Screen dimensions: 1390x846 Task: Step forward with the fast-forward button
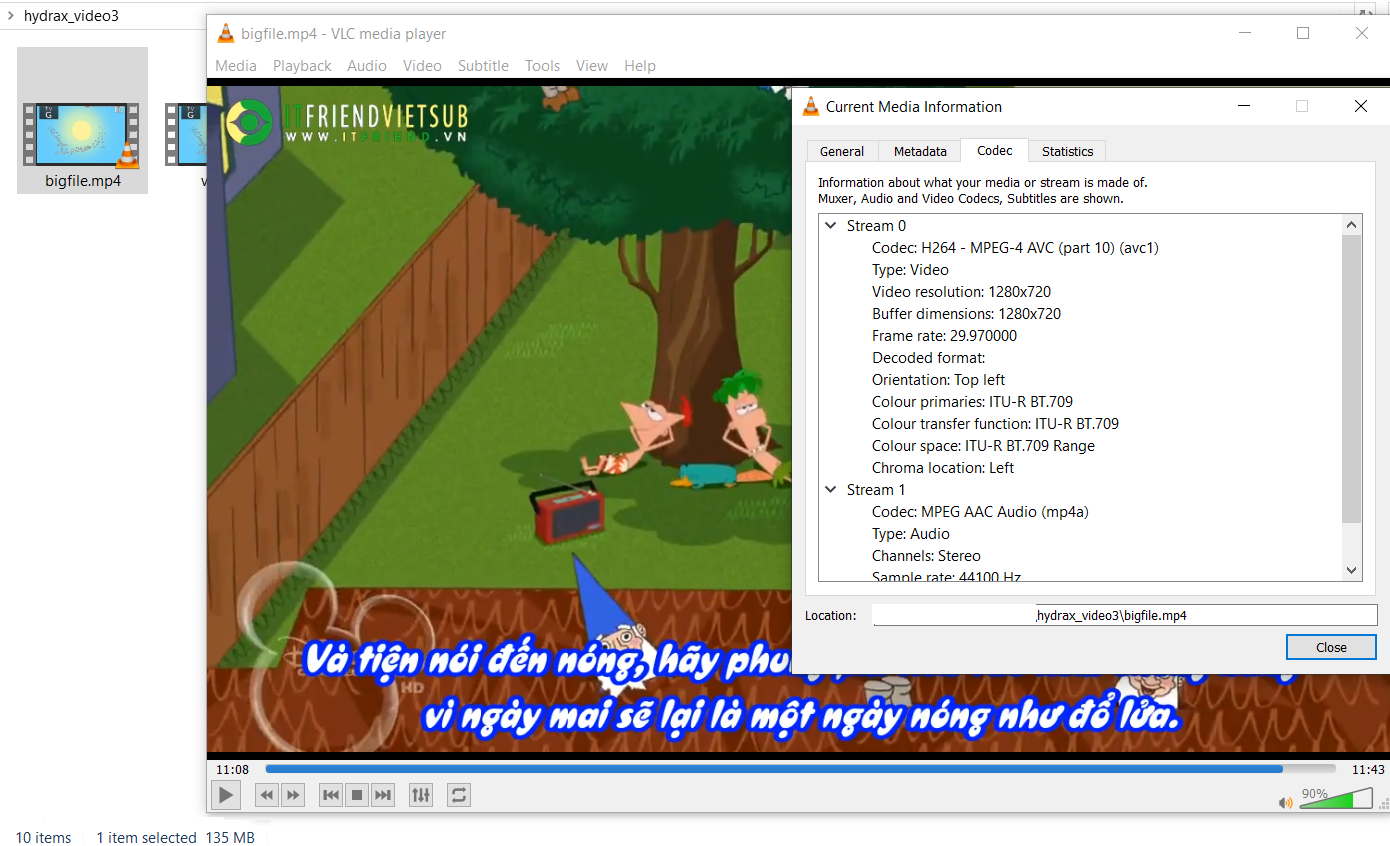[x=292, y=795]
